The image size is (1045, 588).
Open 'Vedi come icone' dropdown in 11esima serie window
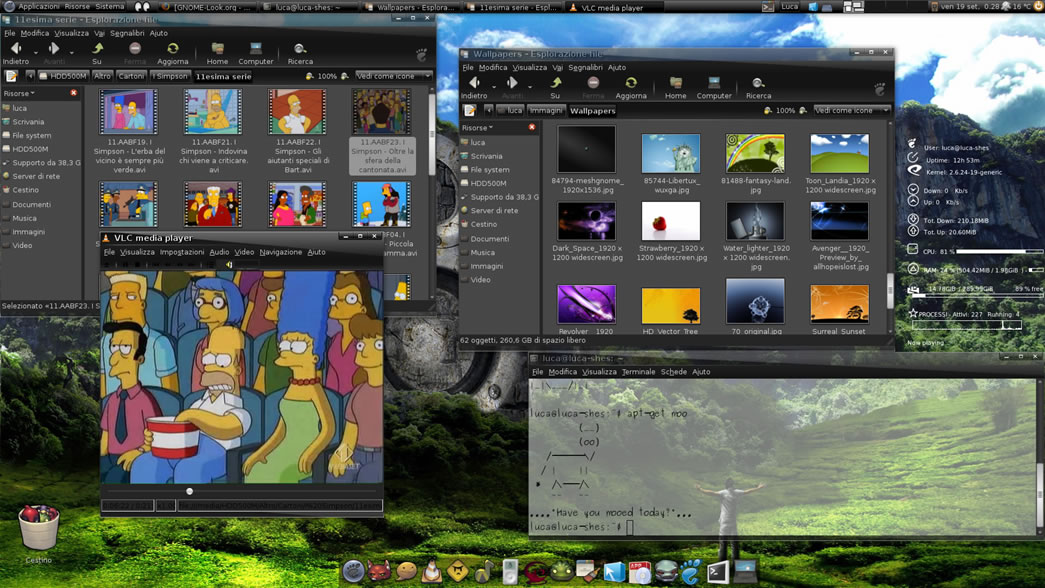(x=393, y=76)
